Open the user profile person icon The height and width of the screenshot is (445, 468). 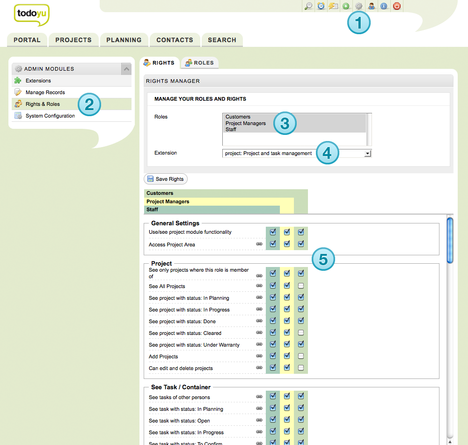tap(371, 6)
